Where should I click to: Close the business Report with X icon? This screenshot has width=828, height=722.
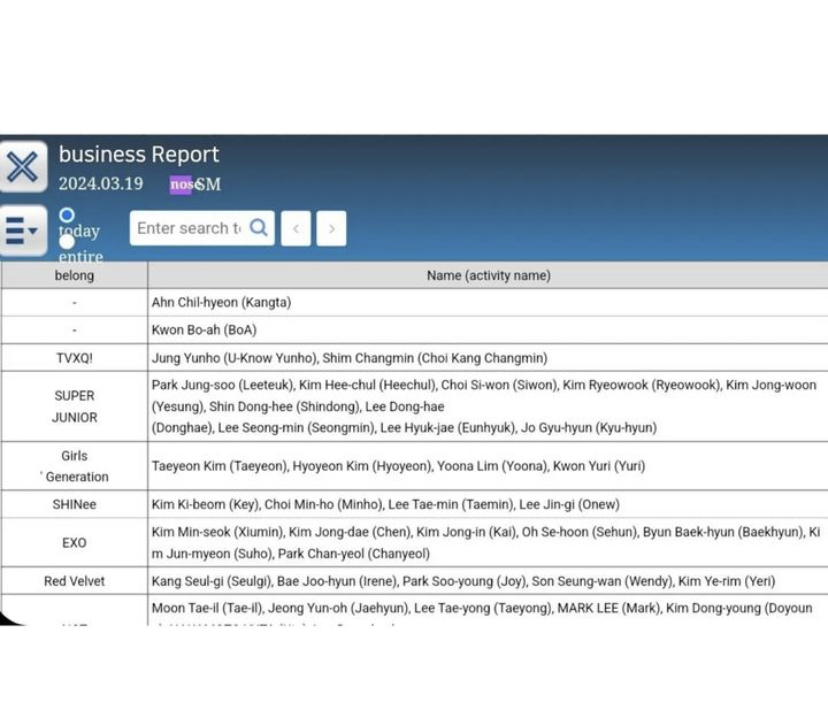click(22, 167)
